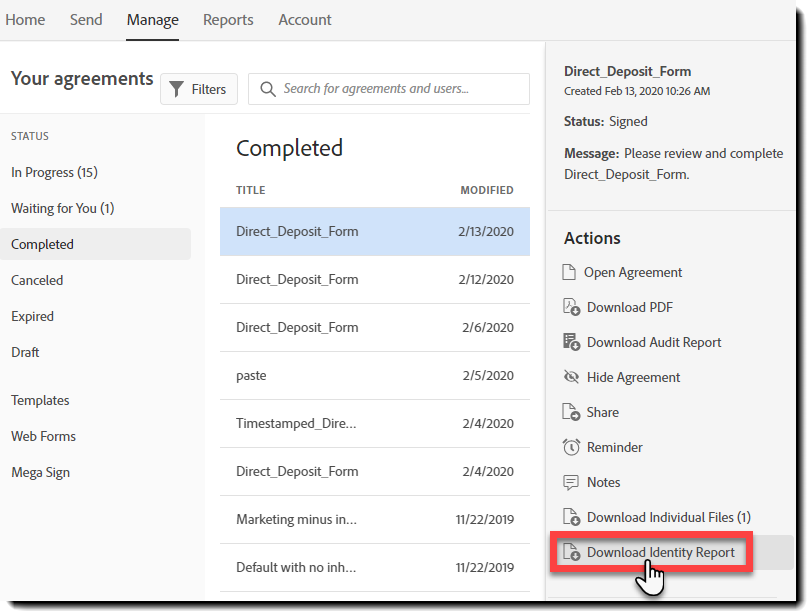The image size is (807, 611).
Task: Open the Filters button
Action: 199,89
